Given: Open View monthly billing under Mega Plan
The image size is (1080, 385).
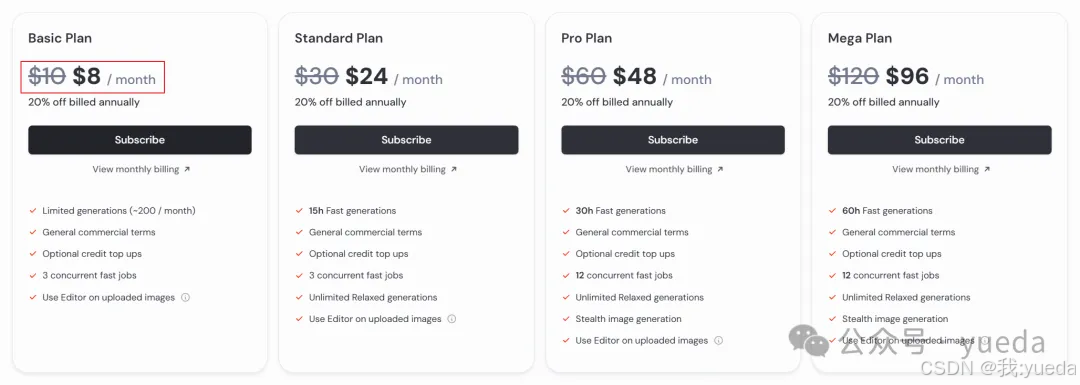Looking at the screenshot, I should tap(935, 169).
